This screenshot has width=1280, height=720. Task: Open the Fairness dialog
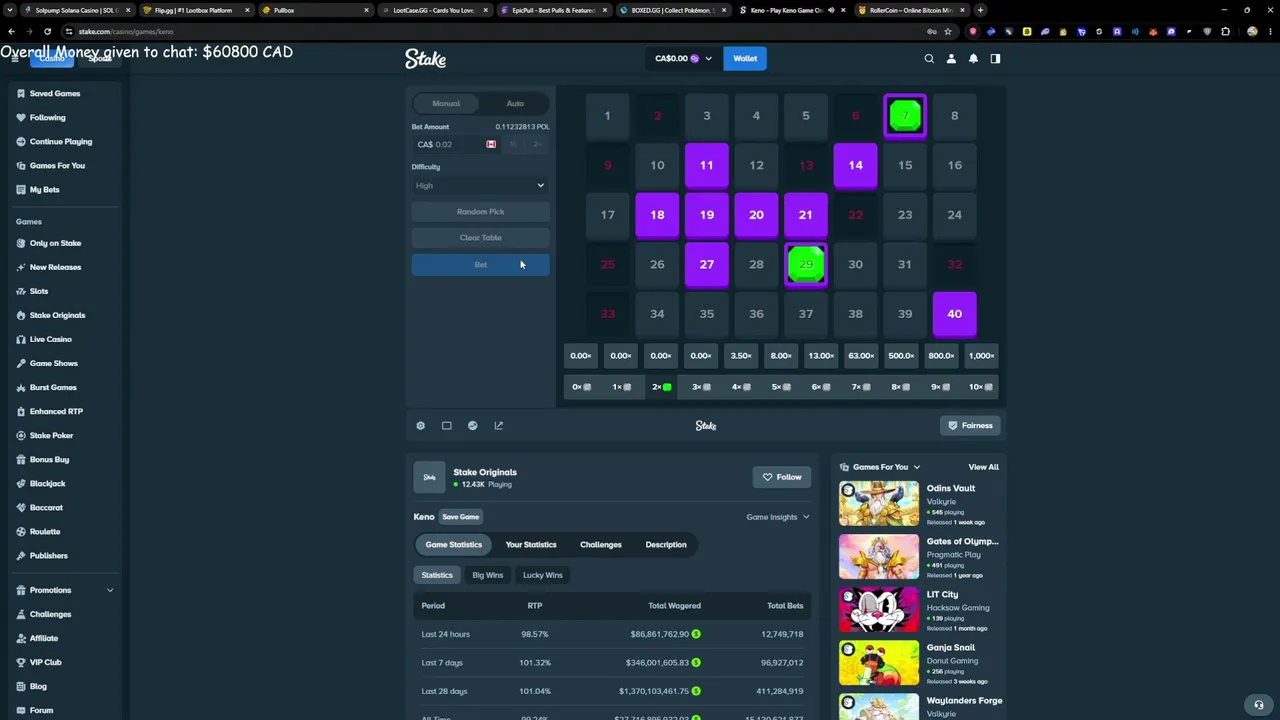pyautogui.click(x=971, y=426)
